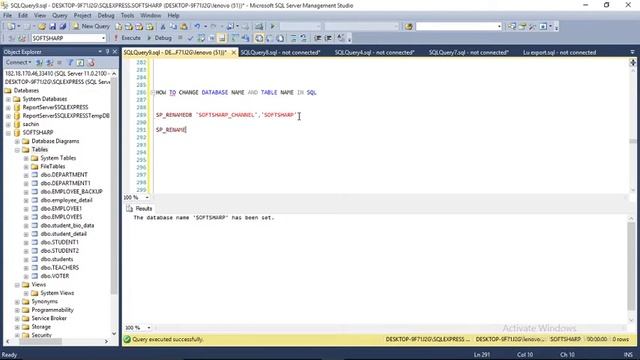Click Object Explorer Filter icon
The width and height of the screenshot is (640, 360).
[70, 62]
